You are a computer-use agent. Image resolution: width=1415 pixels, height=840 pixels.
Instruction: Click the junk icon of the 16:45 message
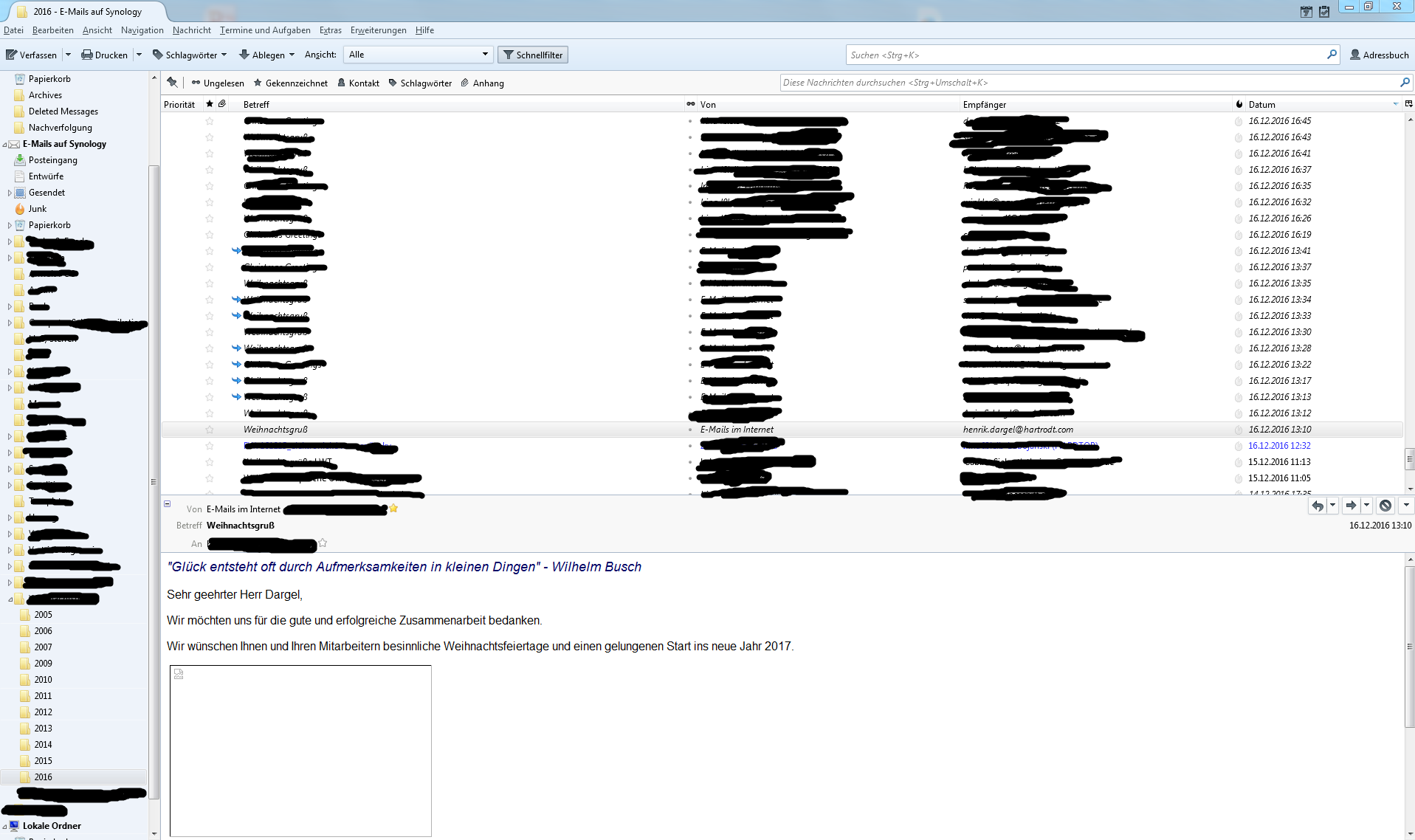pos(1239,121)
